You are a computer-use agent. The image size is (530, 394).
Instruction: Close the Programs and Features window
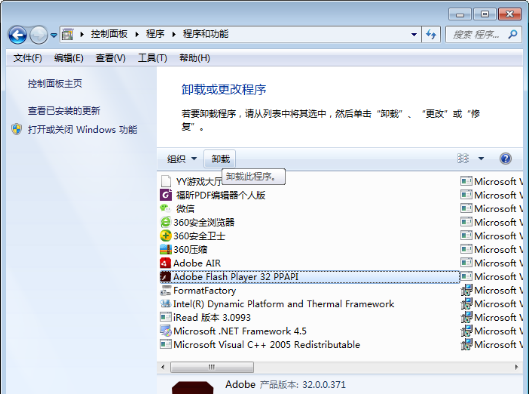(509, 14)
